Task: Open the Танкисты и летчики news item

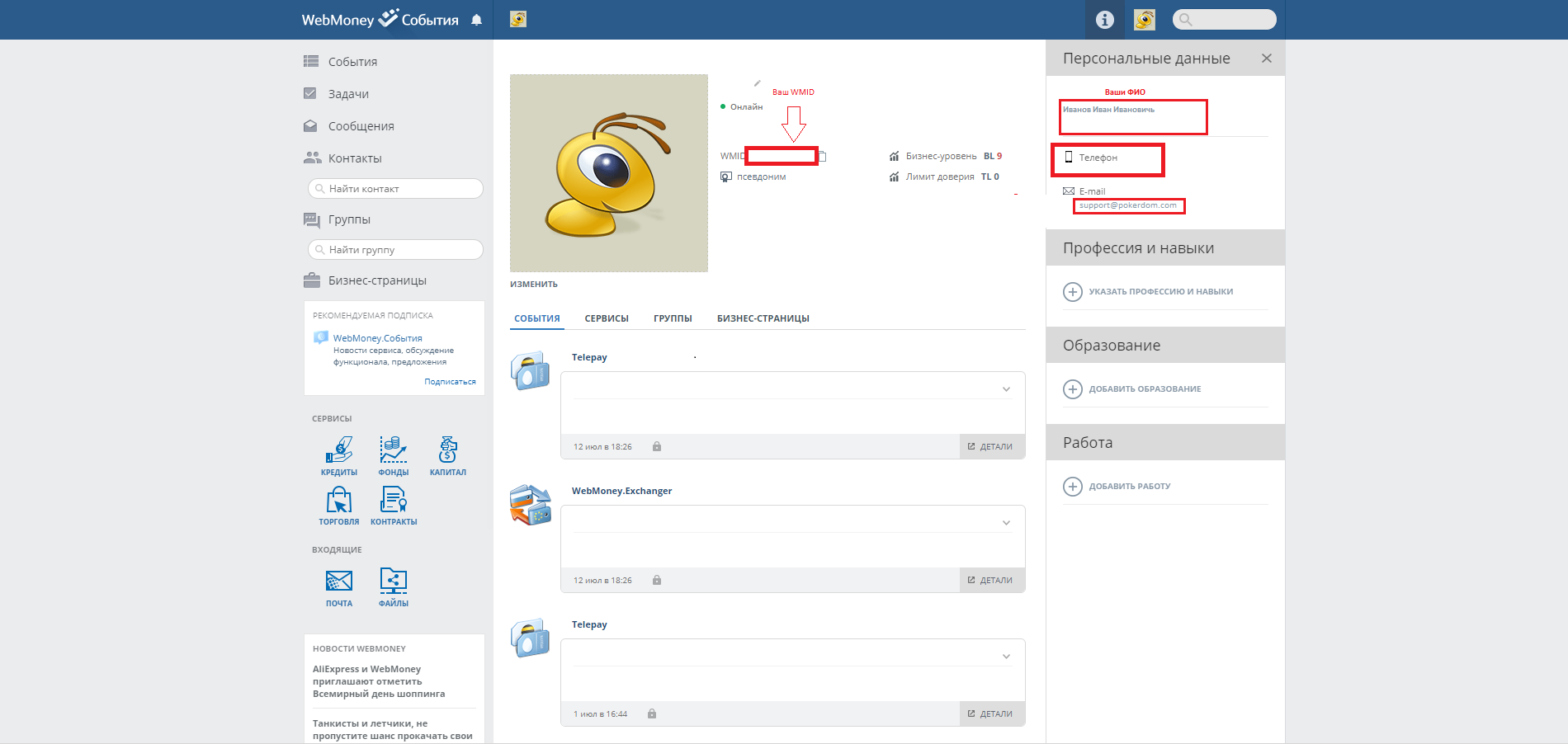Action: point(393,730)
